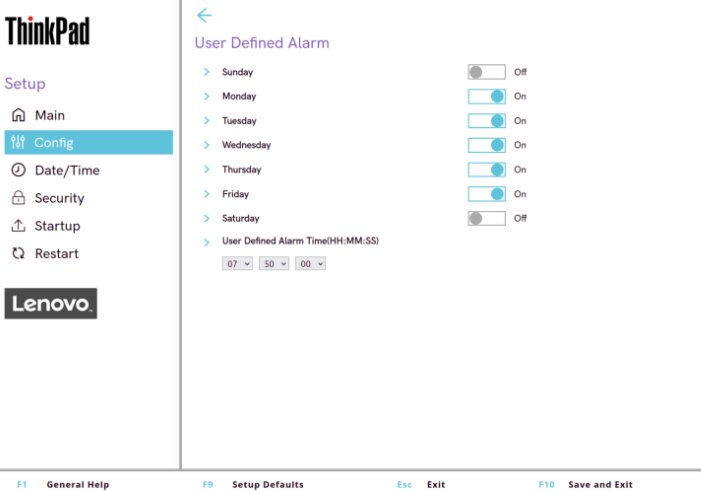This screenshot has width=701, height=492.
Task: Open the minutes dropdown showing 50
Action: [x=274, y=264]
